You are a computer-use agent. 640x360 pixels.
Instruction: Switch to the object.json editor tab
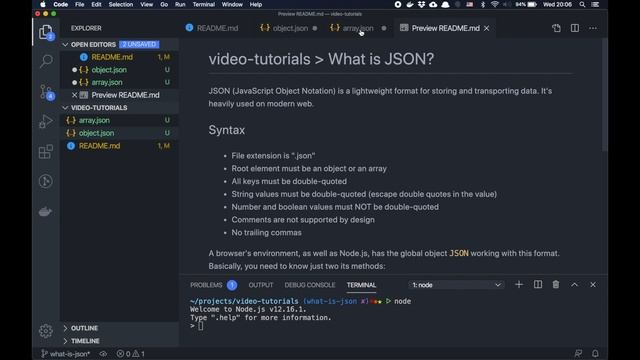(290, 28)
